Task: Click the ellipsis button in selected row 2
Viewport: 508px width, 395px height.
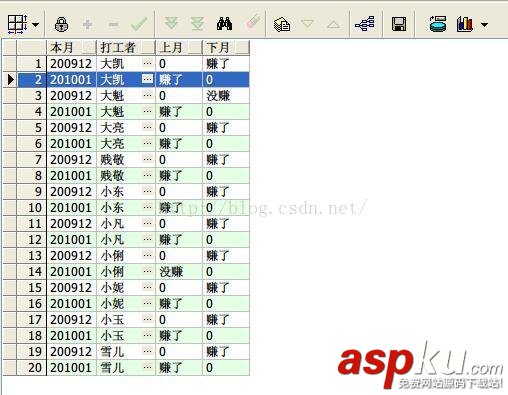Action: tap(147, 79)
